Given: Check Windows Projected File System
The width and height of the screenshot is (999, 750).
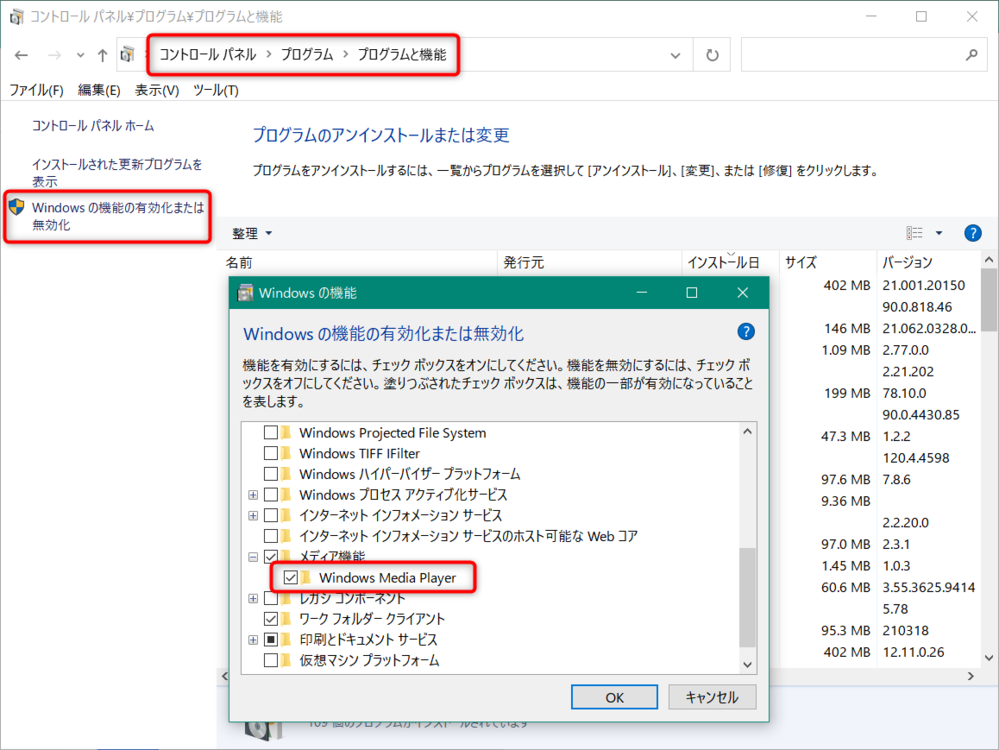Looking at the screenshot, I should (271, 433).
